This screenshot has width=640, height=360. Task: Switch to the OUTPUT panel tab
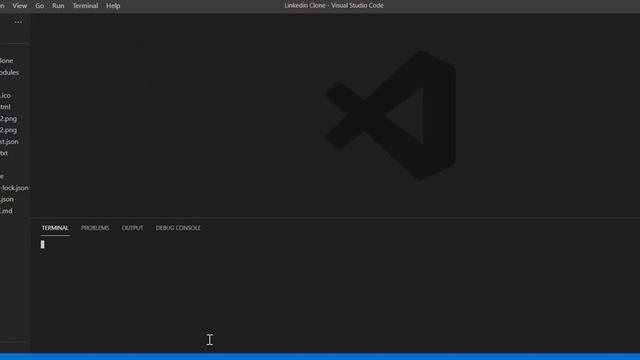point(132,228)
